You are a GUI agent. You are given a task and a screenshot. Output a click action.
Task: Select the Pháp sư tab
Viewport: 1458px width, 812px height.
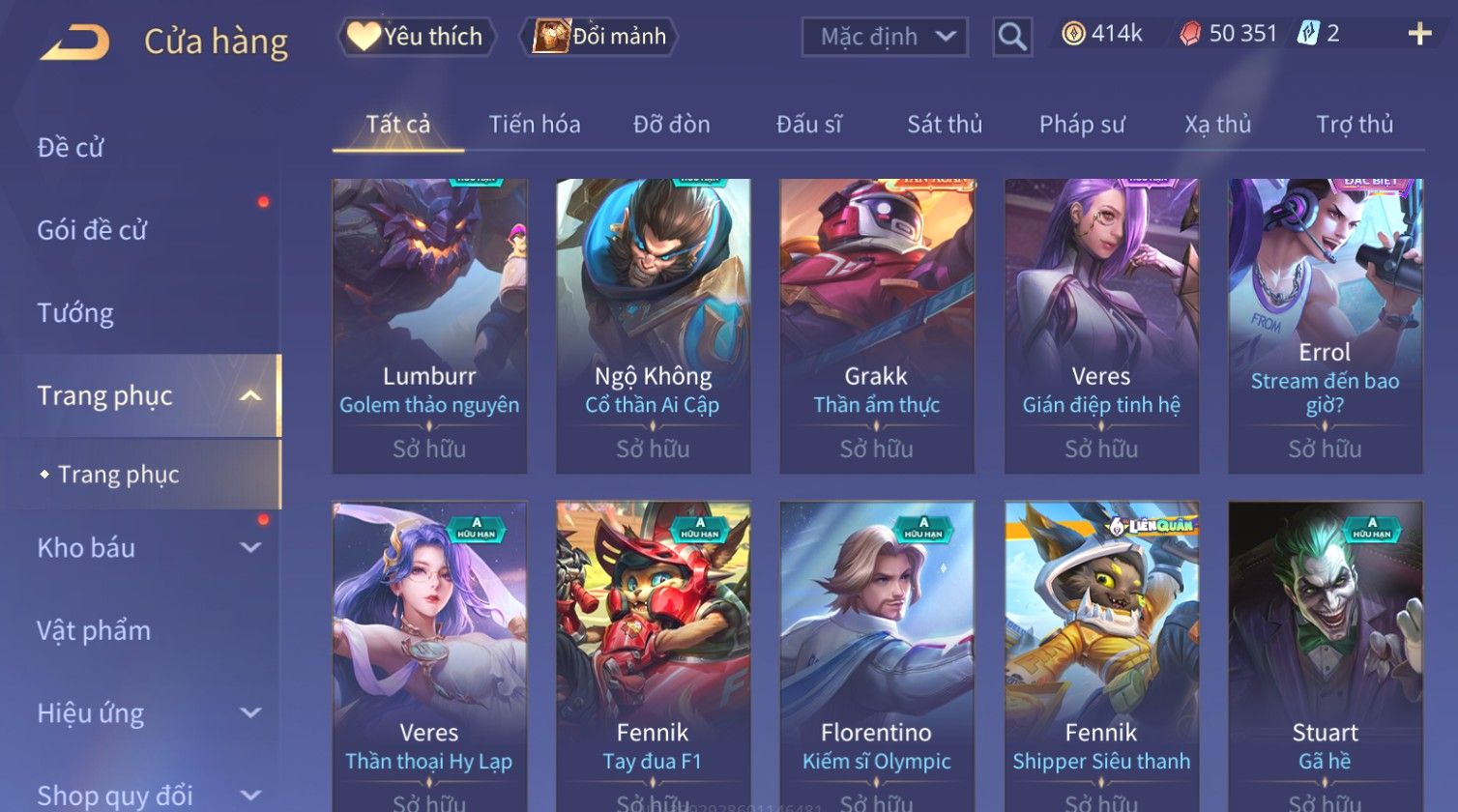click(1082, 125)
